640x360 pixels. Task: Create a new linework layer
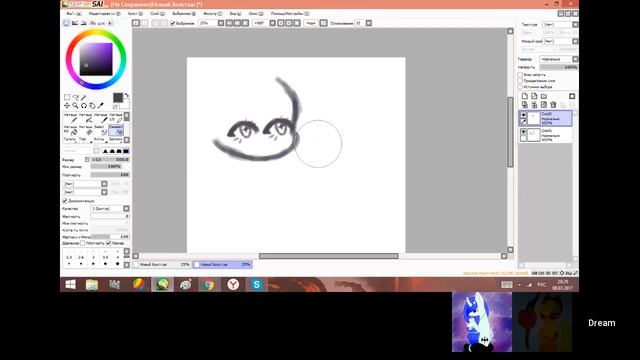tap(534, 96)
